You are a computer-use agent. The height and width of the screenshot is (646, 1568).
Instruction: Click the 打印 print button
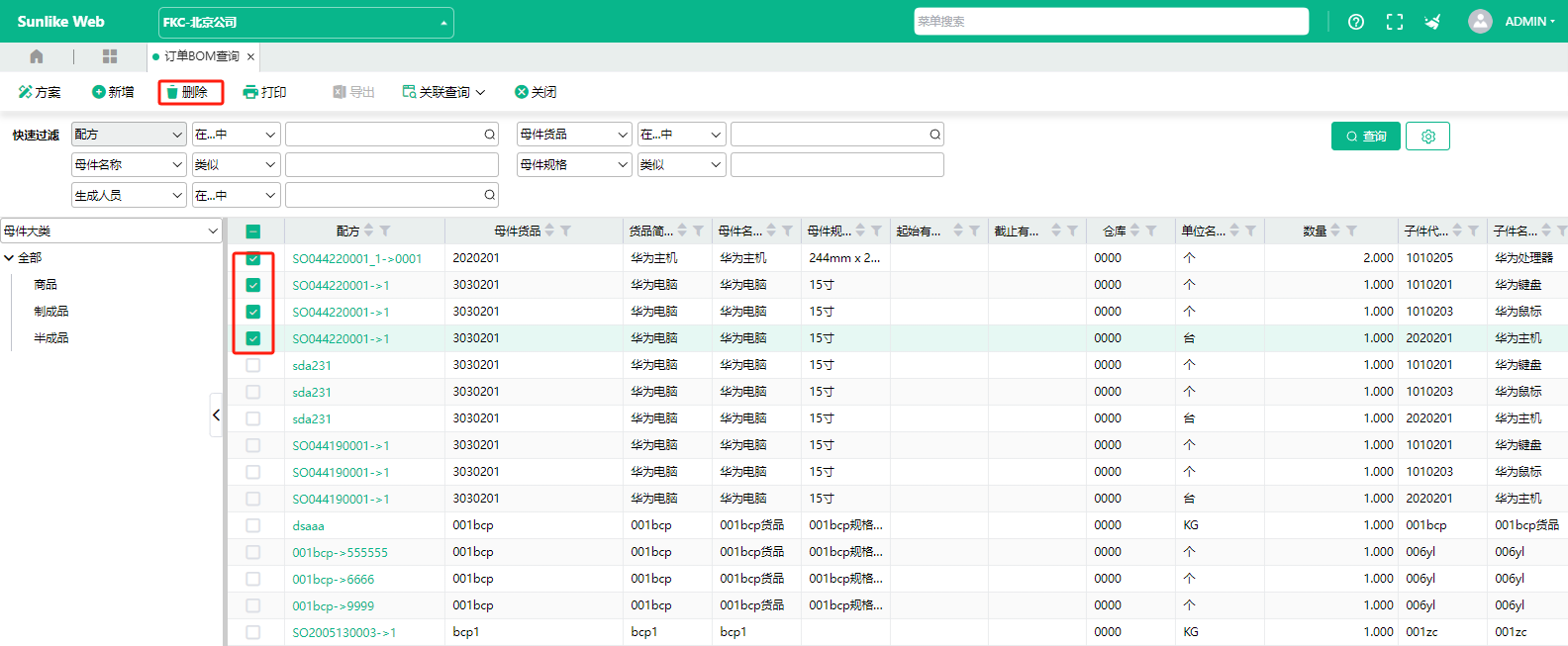[x=264, y=92]
